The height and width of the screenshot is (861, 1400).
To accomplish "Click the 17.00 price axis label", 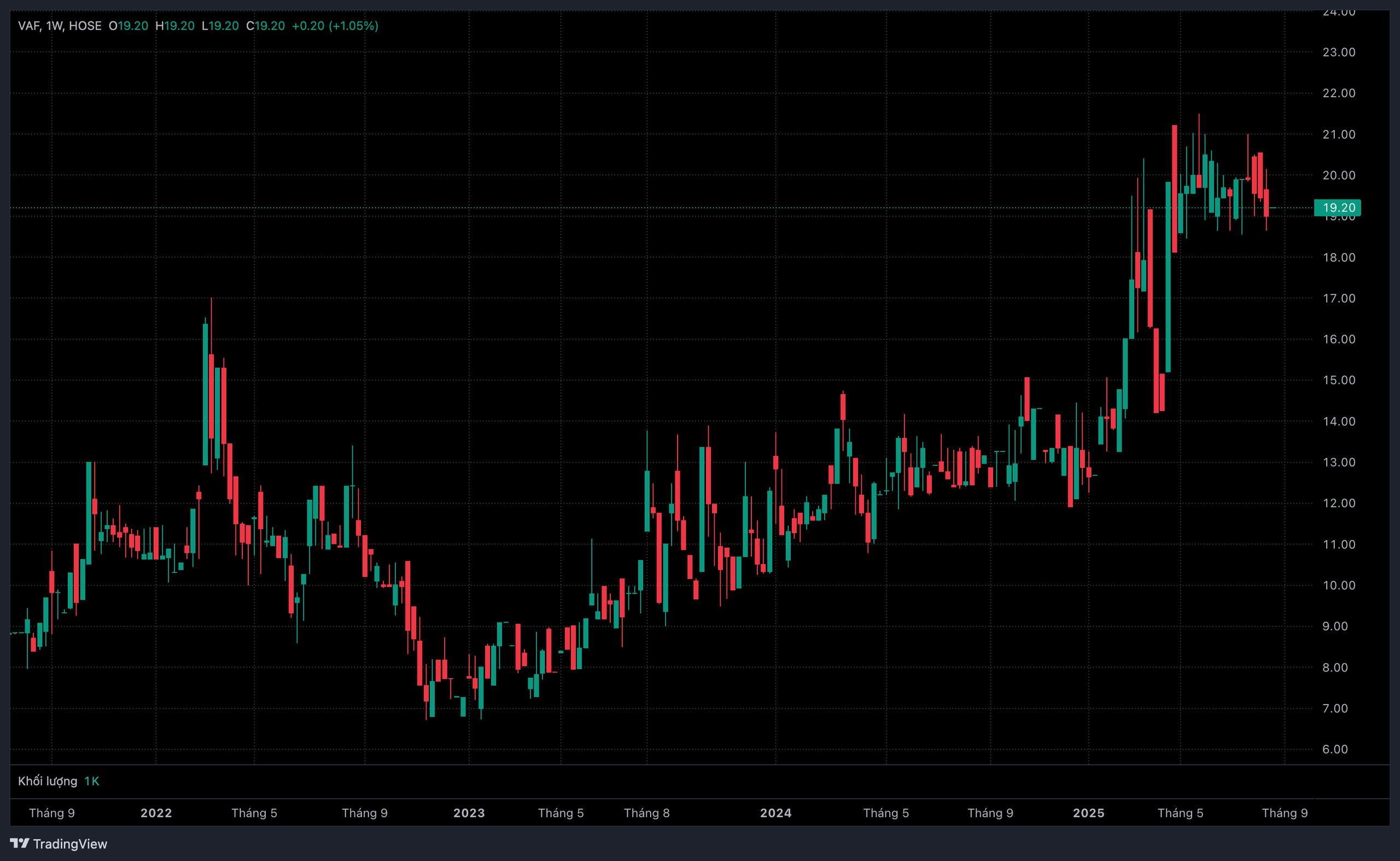I will [1339, 298].
